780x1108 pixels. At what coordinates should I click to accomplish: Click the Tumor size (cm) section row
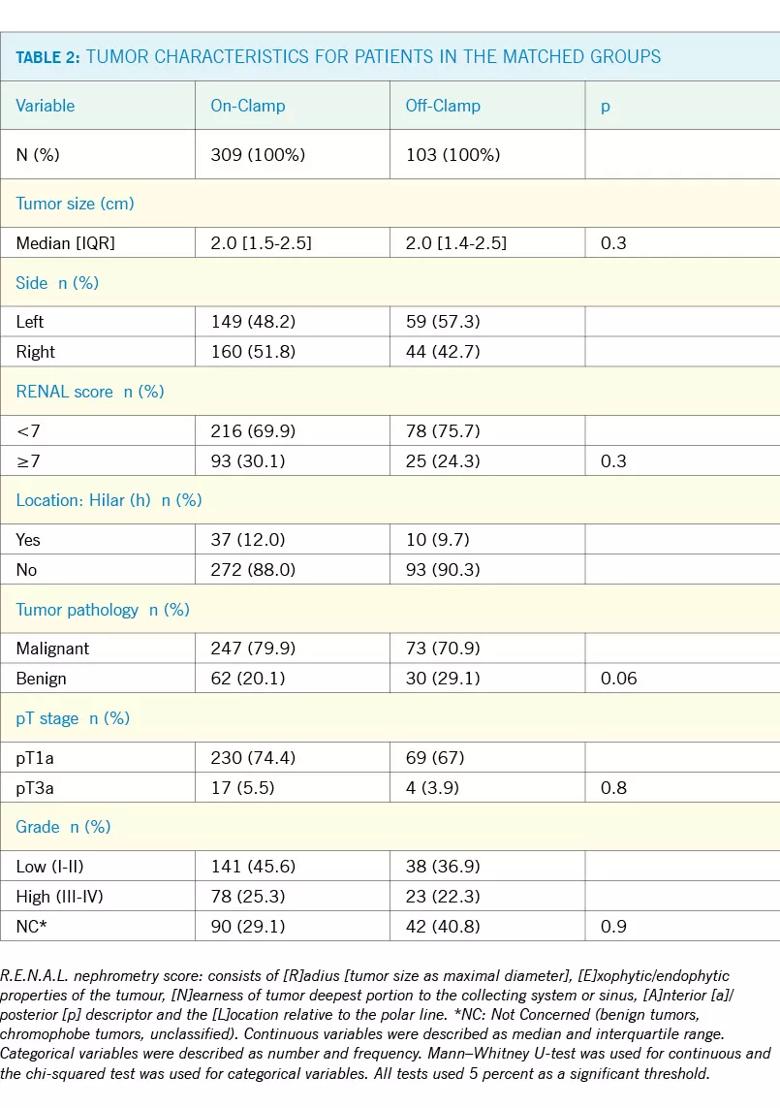coord(390,204)
